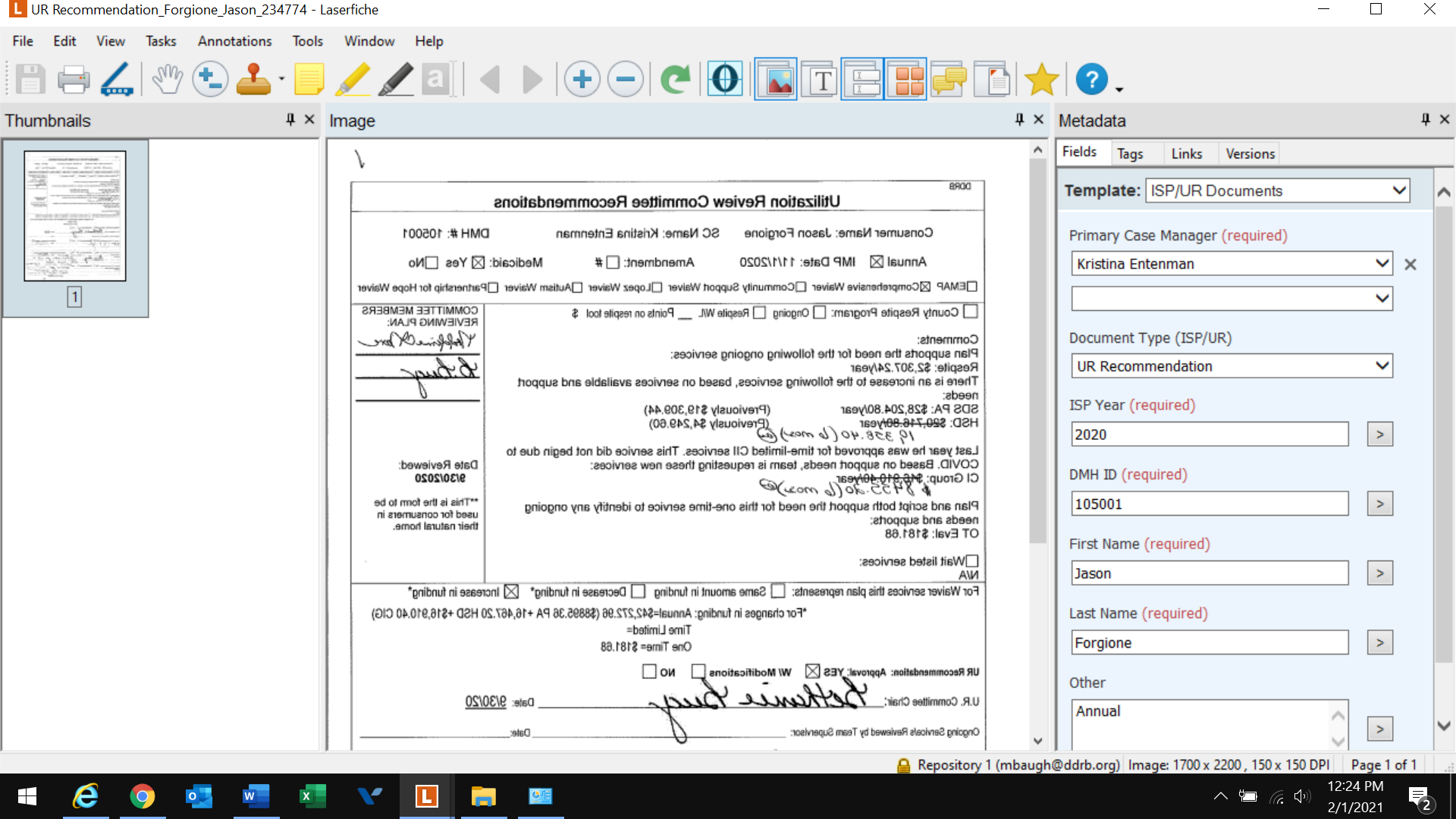Toggle the Image pane view button
1456x819 pixels.
776,79
